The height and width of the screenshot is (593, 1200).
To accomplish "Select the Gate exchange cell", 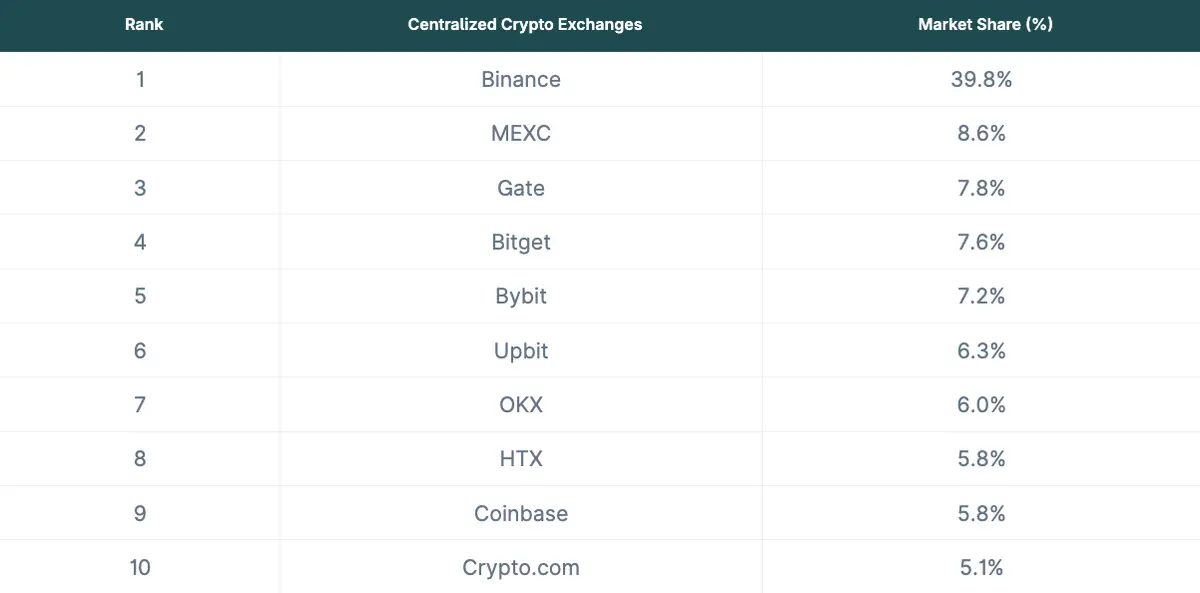I will click(521, 188).
